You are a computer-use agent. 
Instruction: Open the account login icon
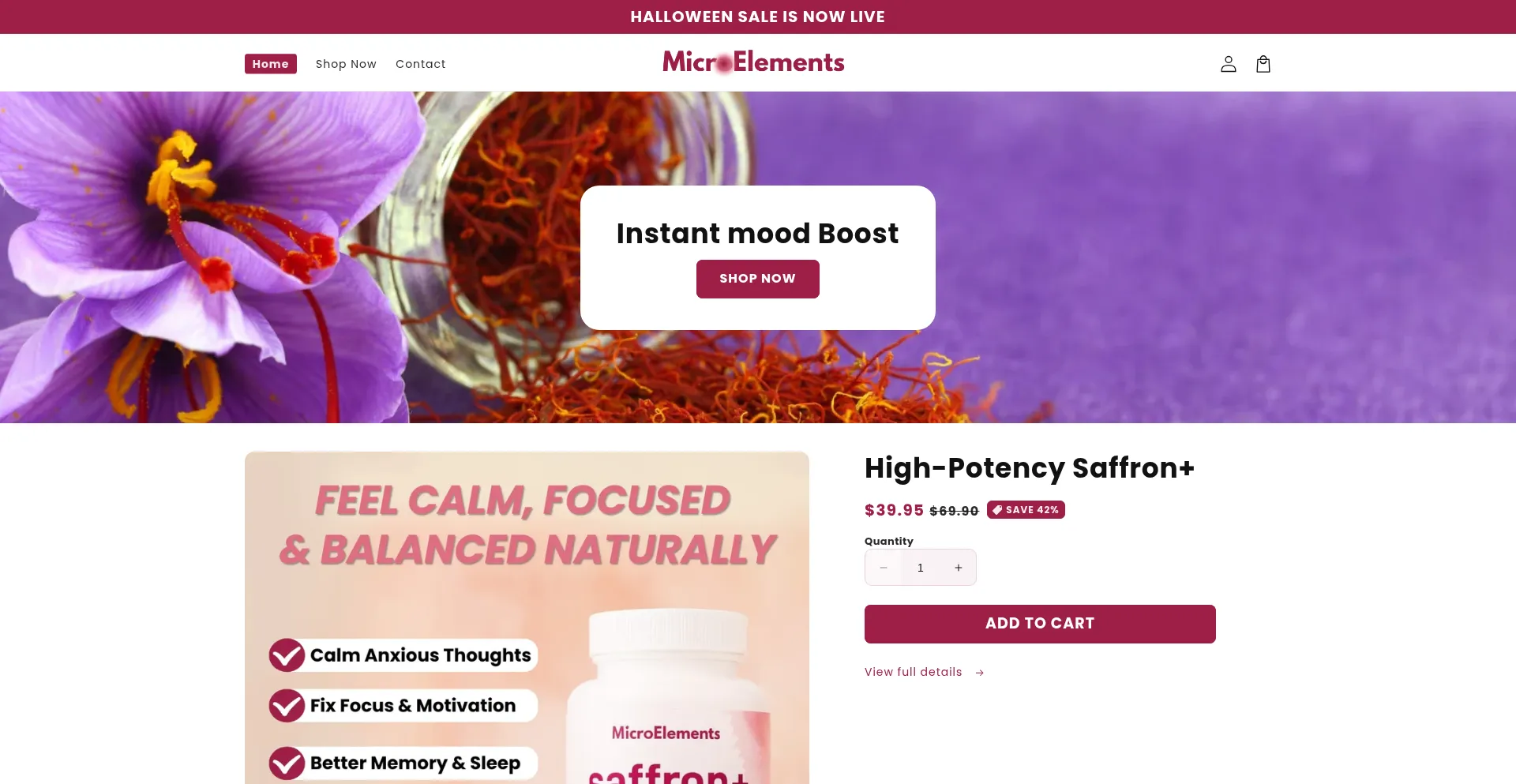(x=1228, y=64)
